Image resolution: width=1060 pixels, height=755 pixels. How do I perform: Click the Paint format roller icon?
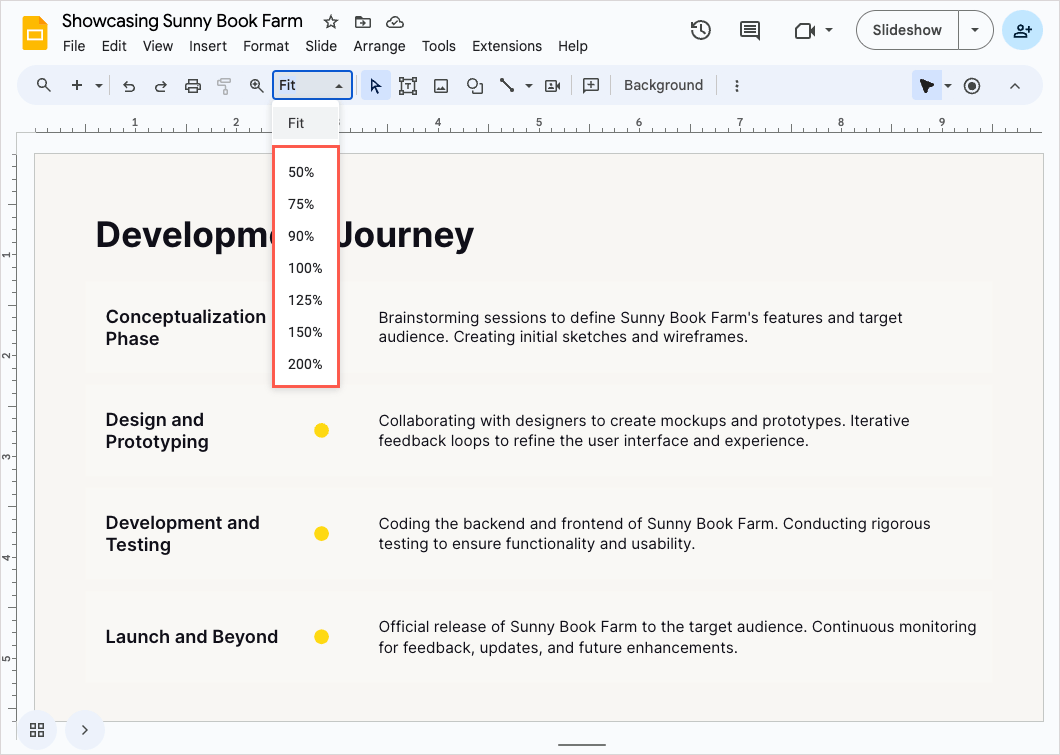click(224, 86)
